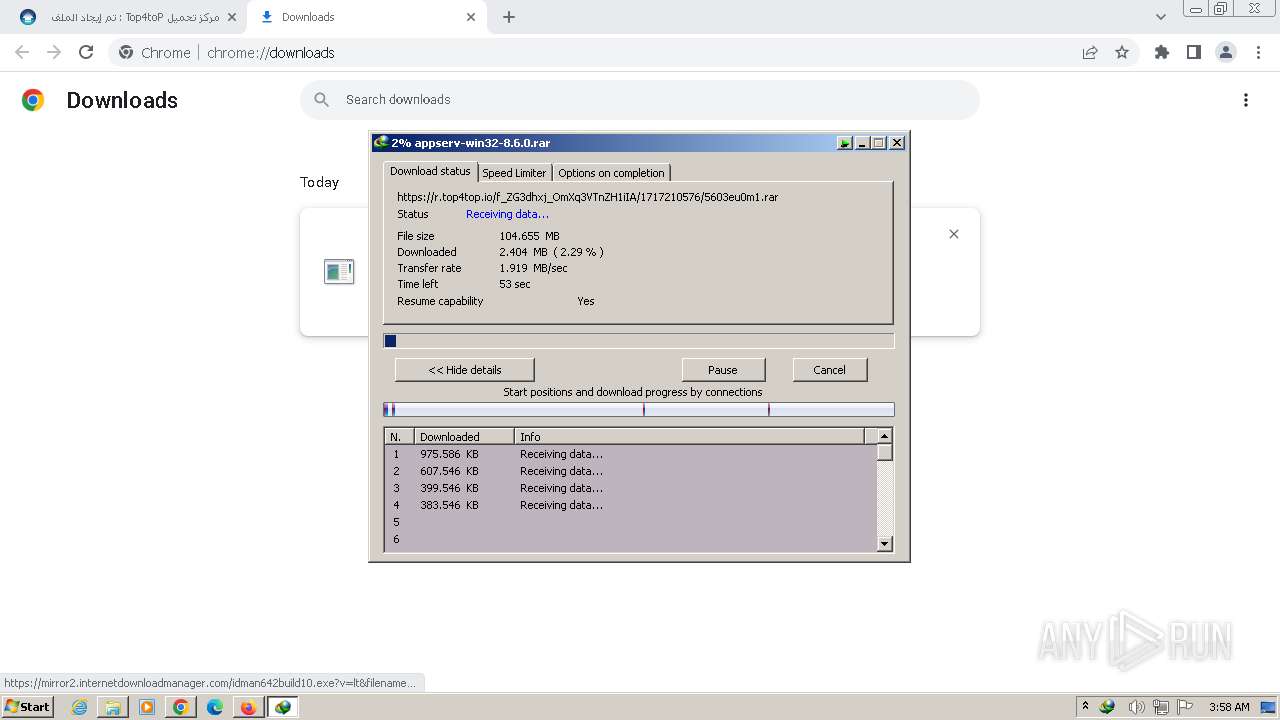This screenshot has width=1280, height=720.
Task: Open Action Center flag icon in tray
Action: pos(1185,707)
